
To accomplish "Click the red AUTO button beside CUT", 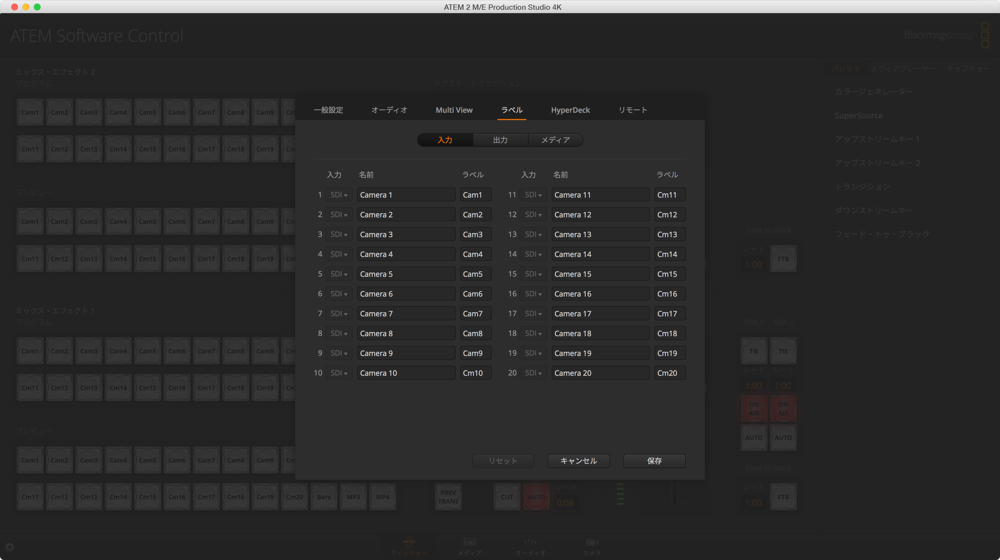I will [x=536, y=497].
